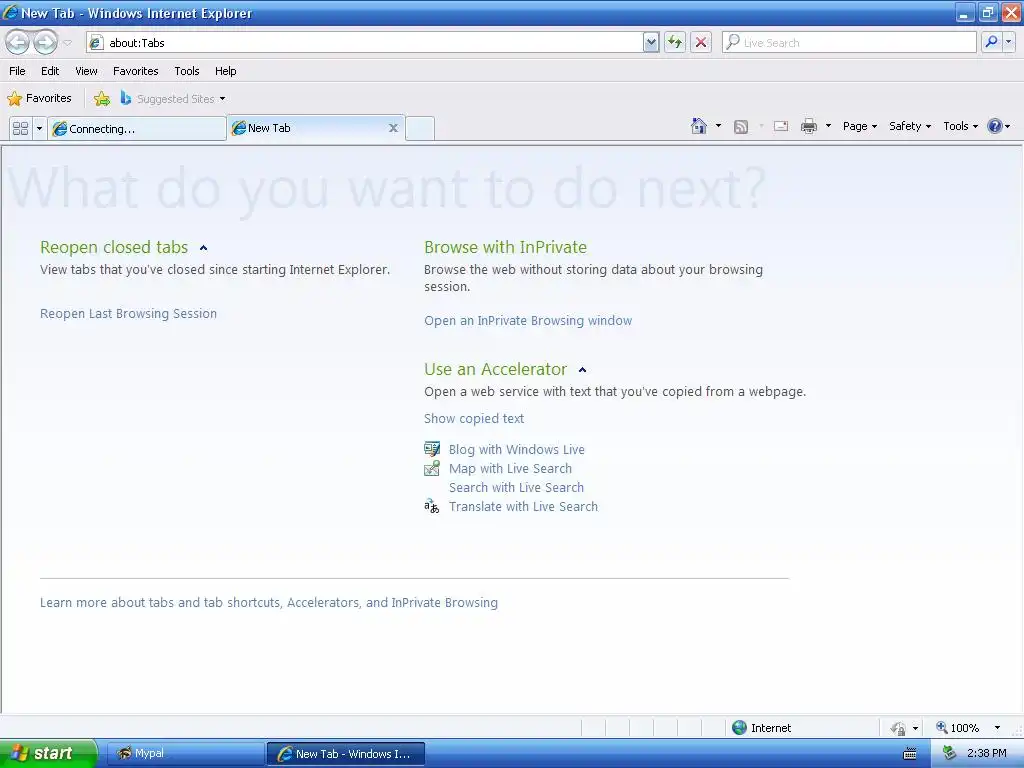Click the keyboard icon in taskbar

[910, 754]
